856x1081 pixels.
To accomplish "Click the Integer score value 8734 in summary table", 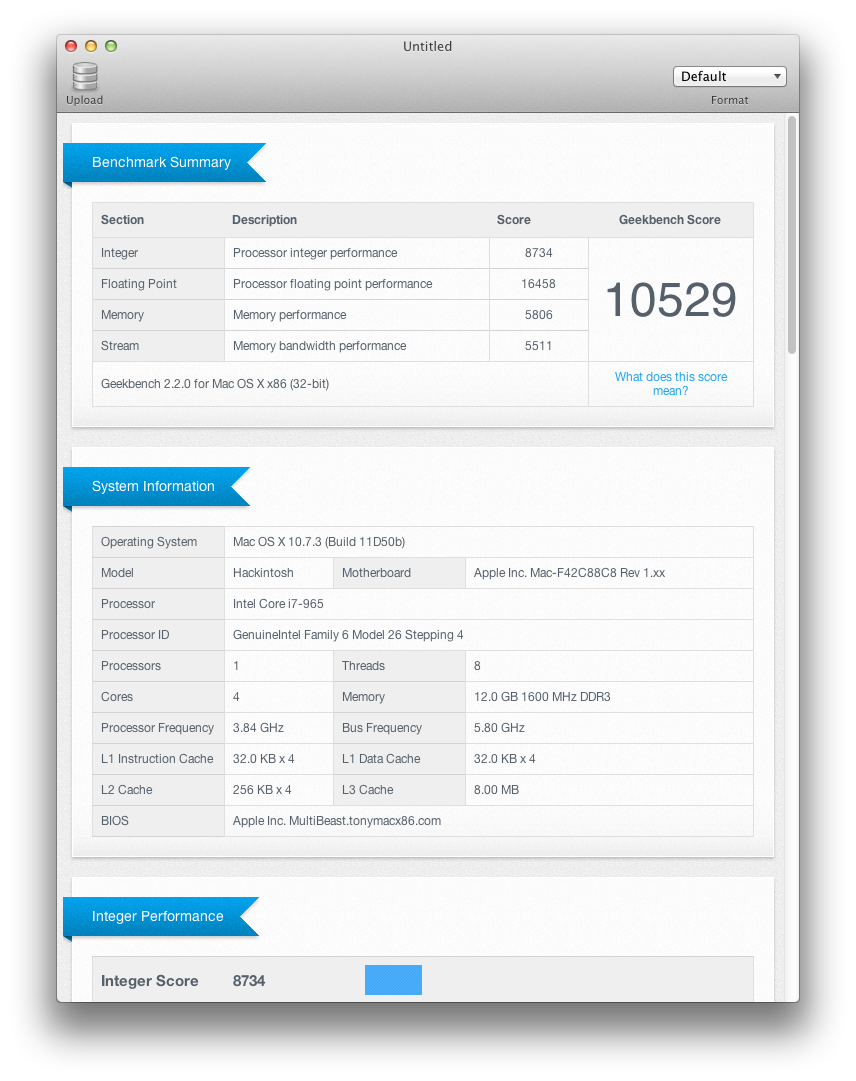I will tap(538, 253).
